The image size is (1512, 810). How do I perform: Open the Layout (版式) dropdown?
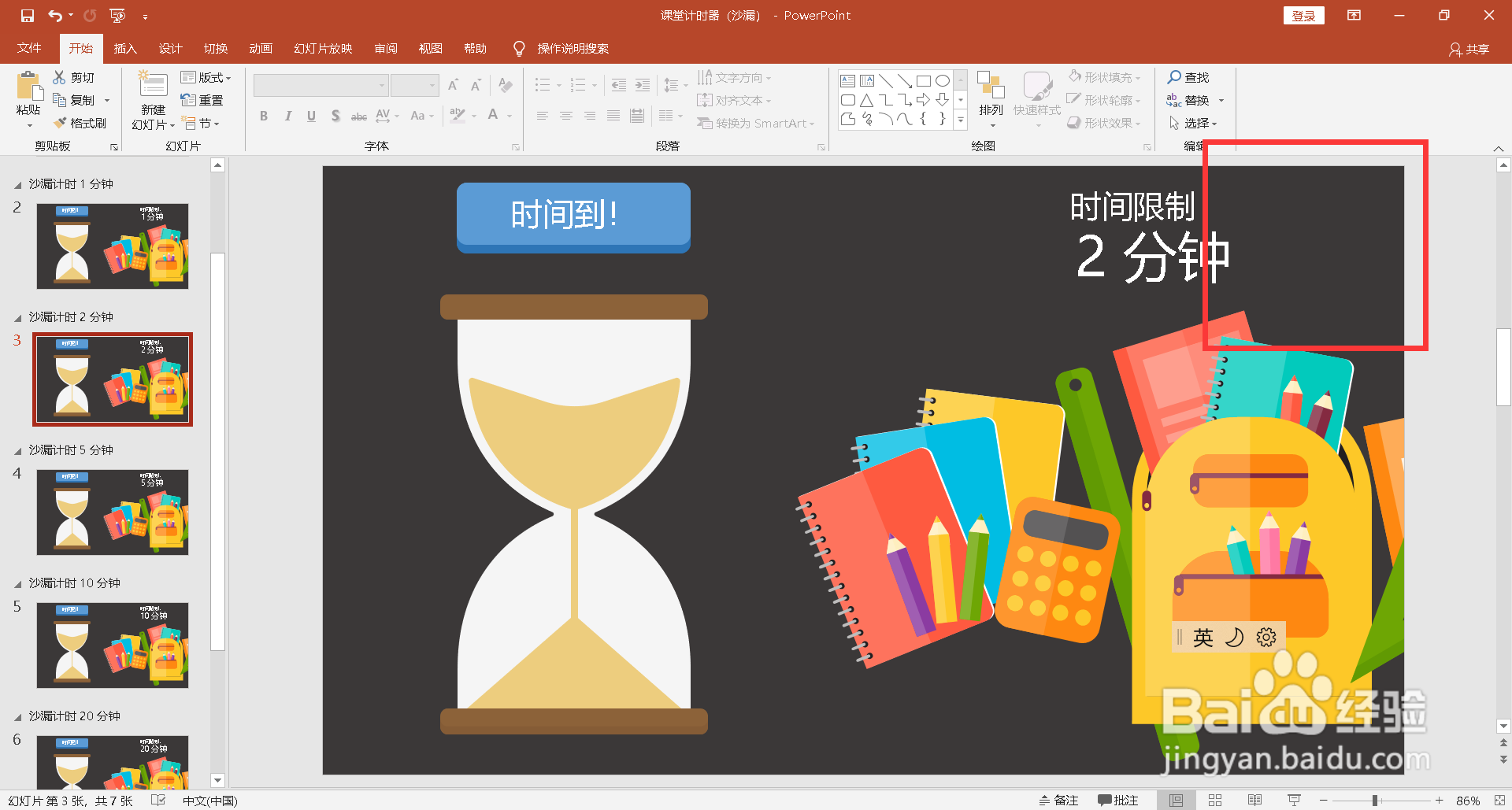(206, 77)
